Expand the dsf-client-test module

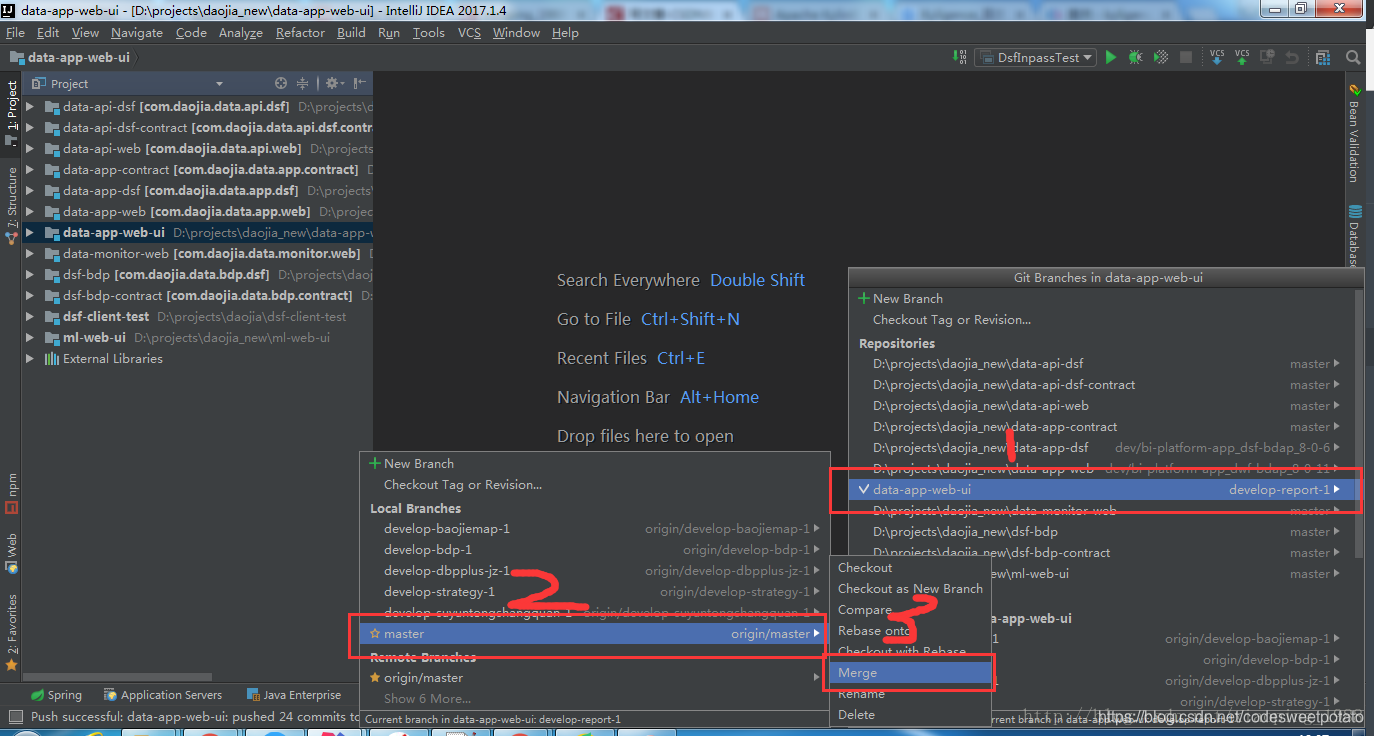point(30,317)
